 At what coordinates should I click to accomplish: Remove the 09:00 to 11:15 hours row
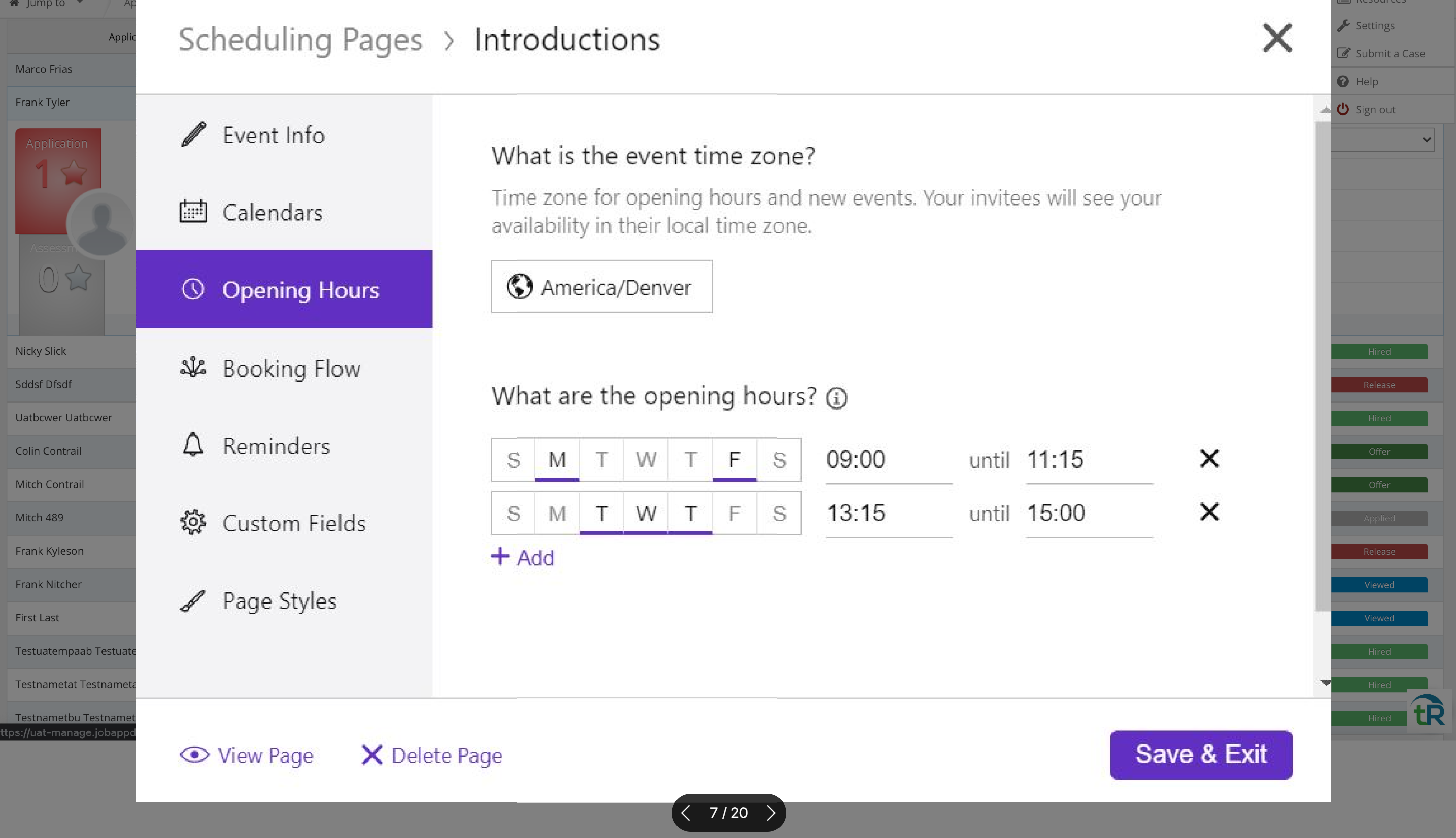1209,458
